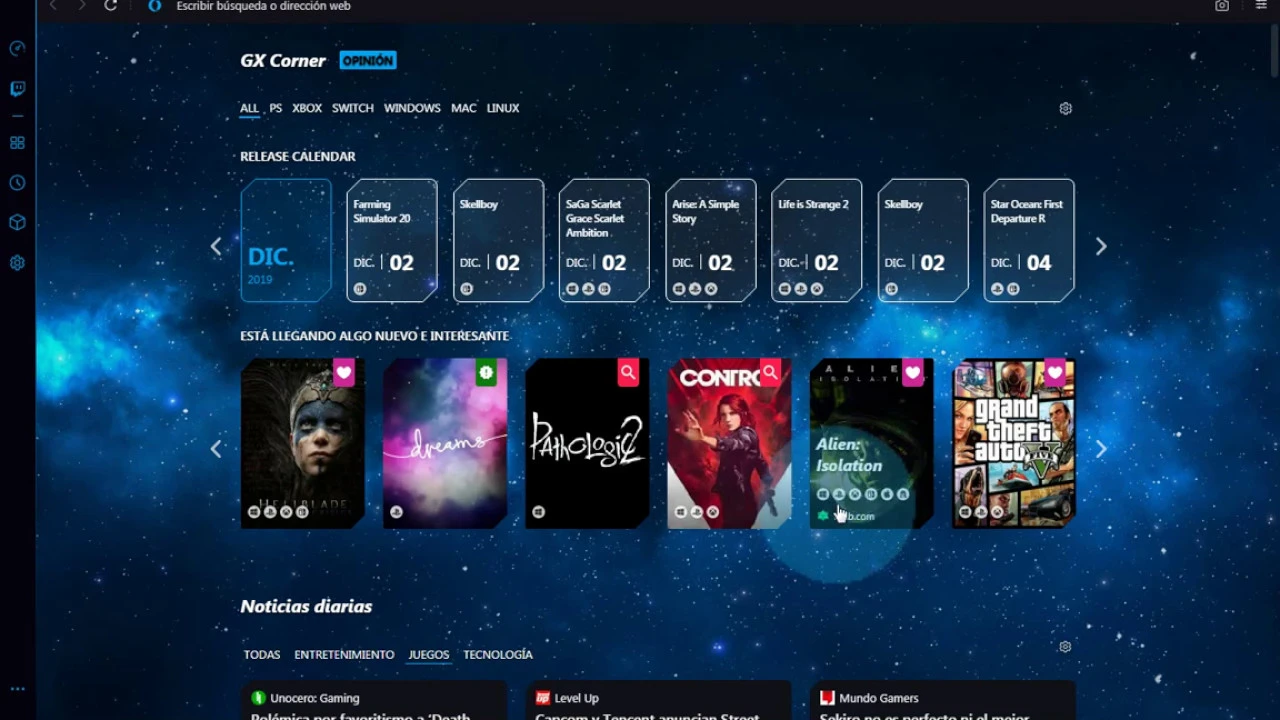Filter releases by SWITCH
Viewport: 1280px width, 720px height.
353,108
